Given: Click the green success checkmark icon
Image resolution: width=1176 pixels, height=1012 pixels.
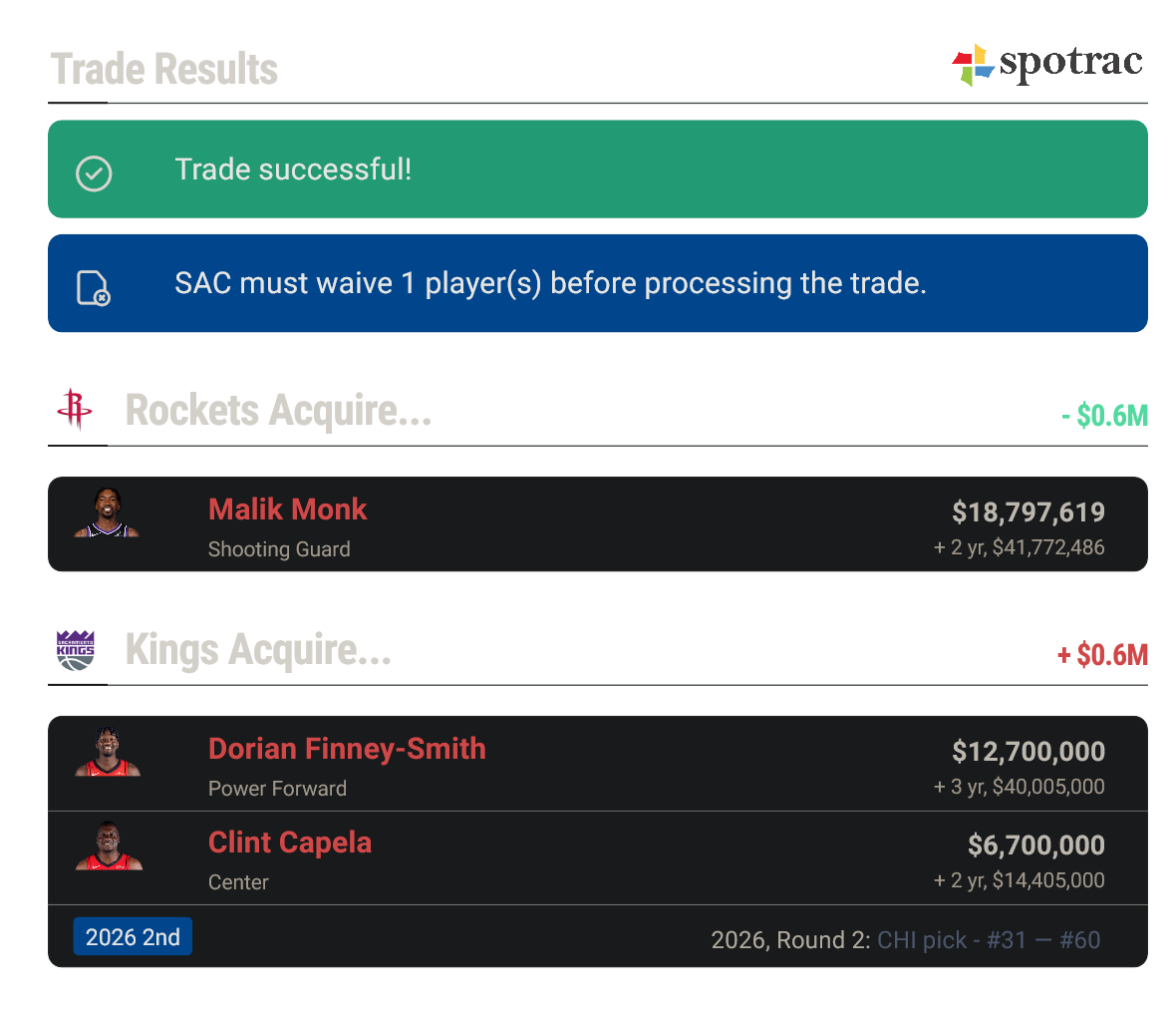Looking at the screenshot, I should pyautogui.click(x=94, y=173).
